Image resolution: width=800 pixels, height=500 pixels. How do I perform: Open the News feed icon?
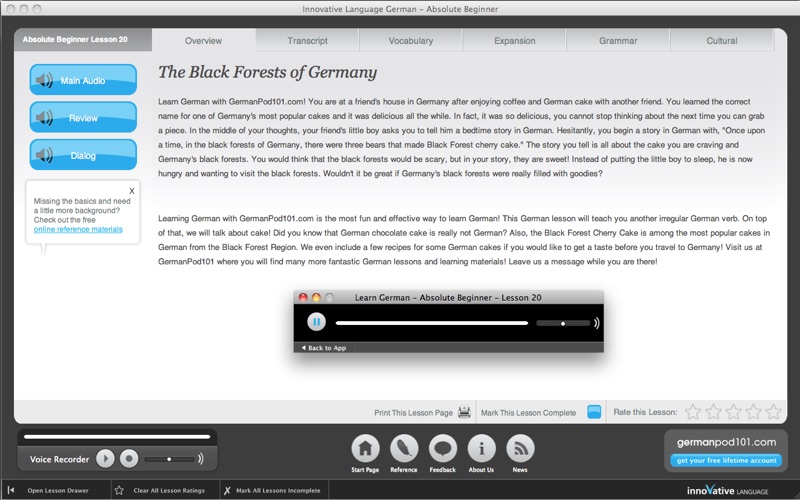(x=520, y=448)
